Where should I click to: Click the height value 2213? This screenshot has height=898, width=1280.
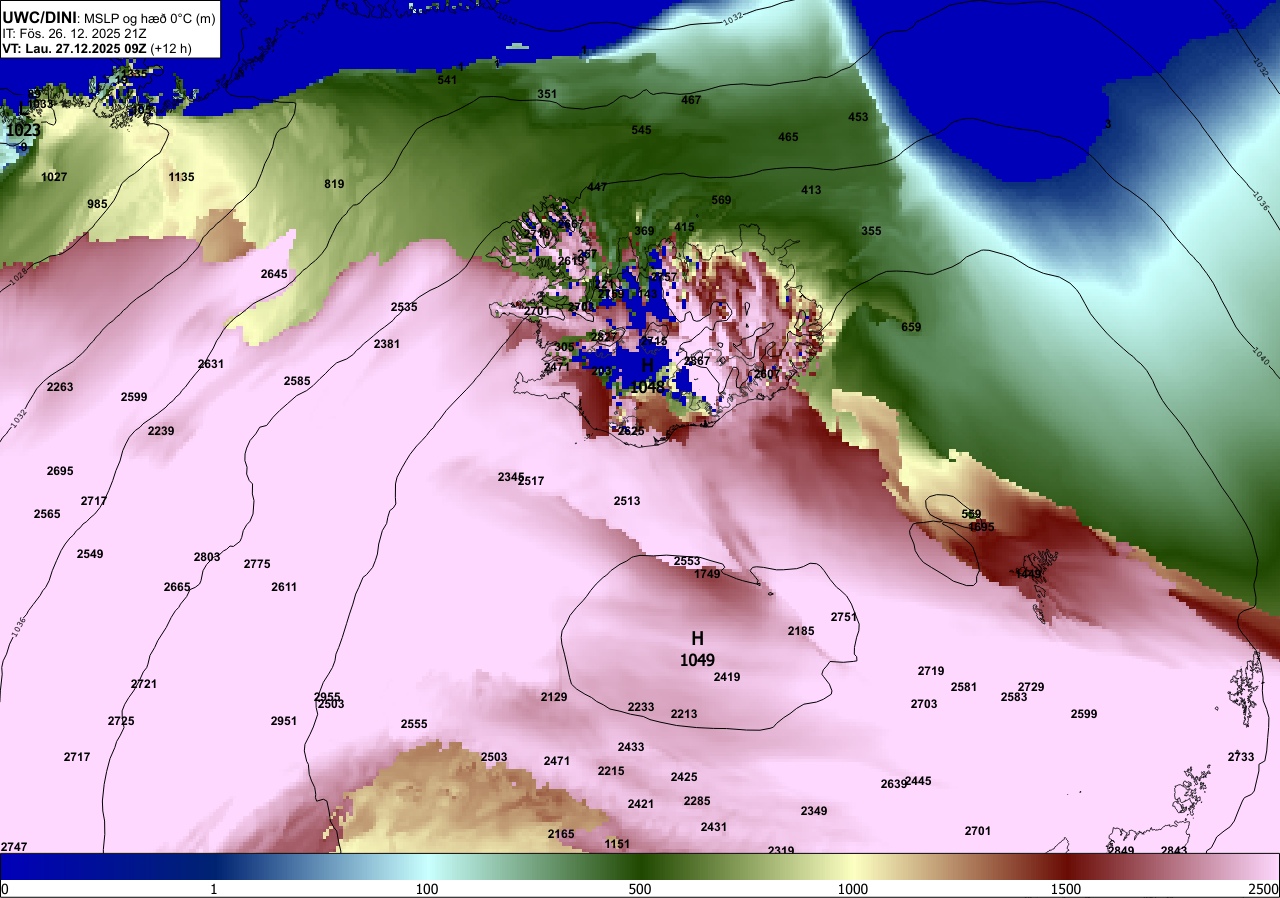(684, 714)
